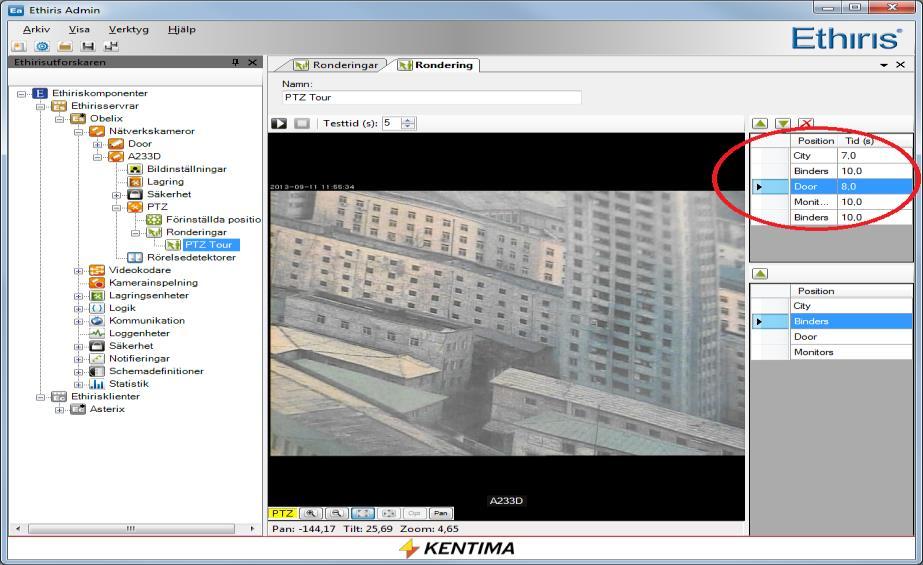The height and width of the screenshot is (565, 923).
Task: Click the Tid (s) column header
Action: pos(874,141)
